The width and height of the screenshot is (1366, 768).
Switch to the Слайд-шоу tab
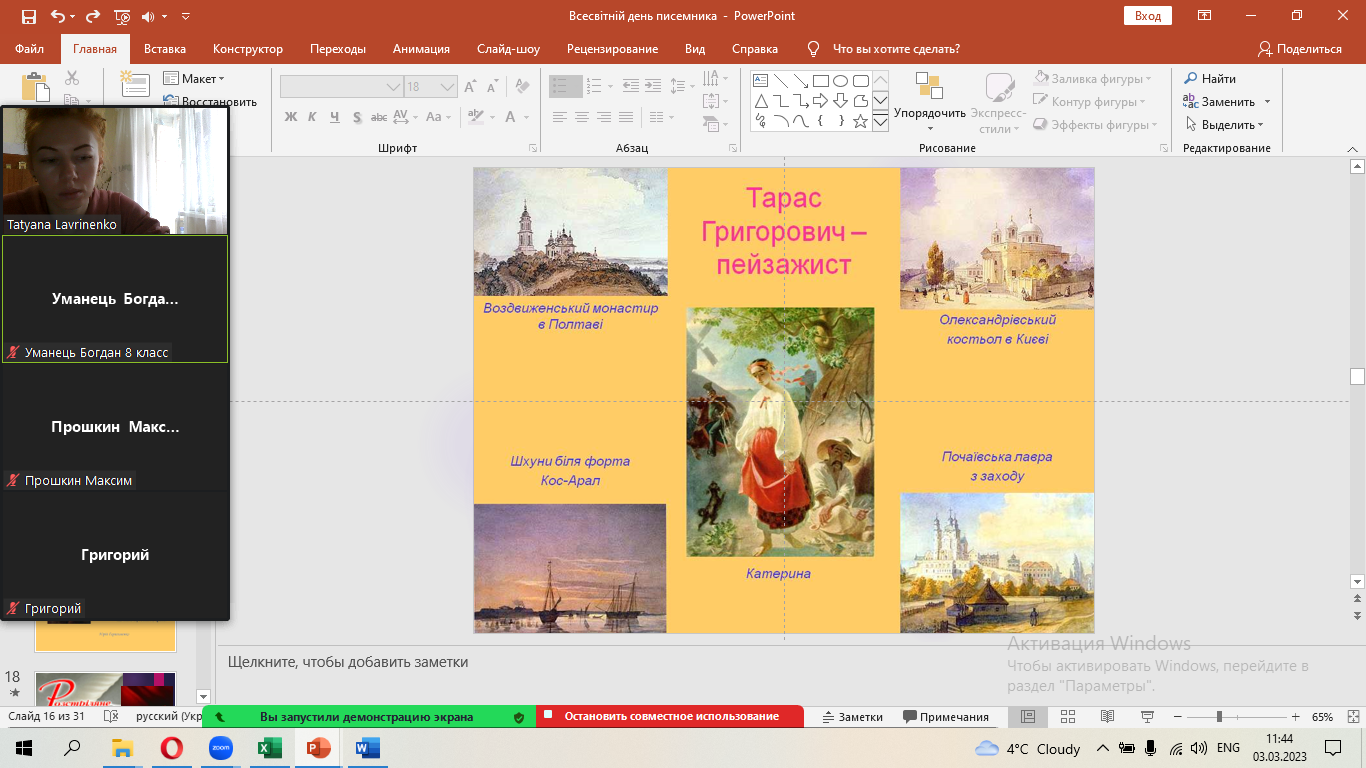(508, 49)
